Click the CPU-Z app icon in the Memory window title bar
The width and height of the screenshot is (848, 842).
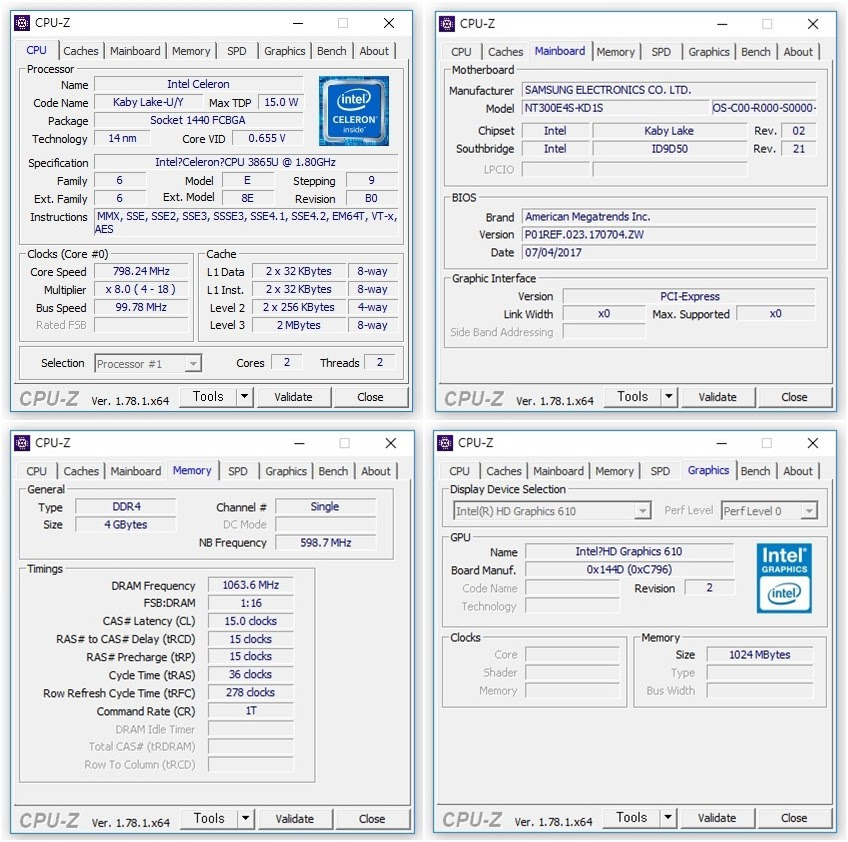(22, 443)
